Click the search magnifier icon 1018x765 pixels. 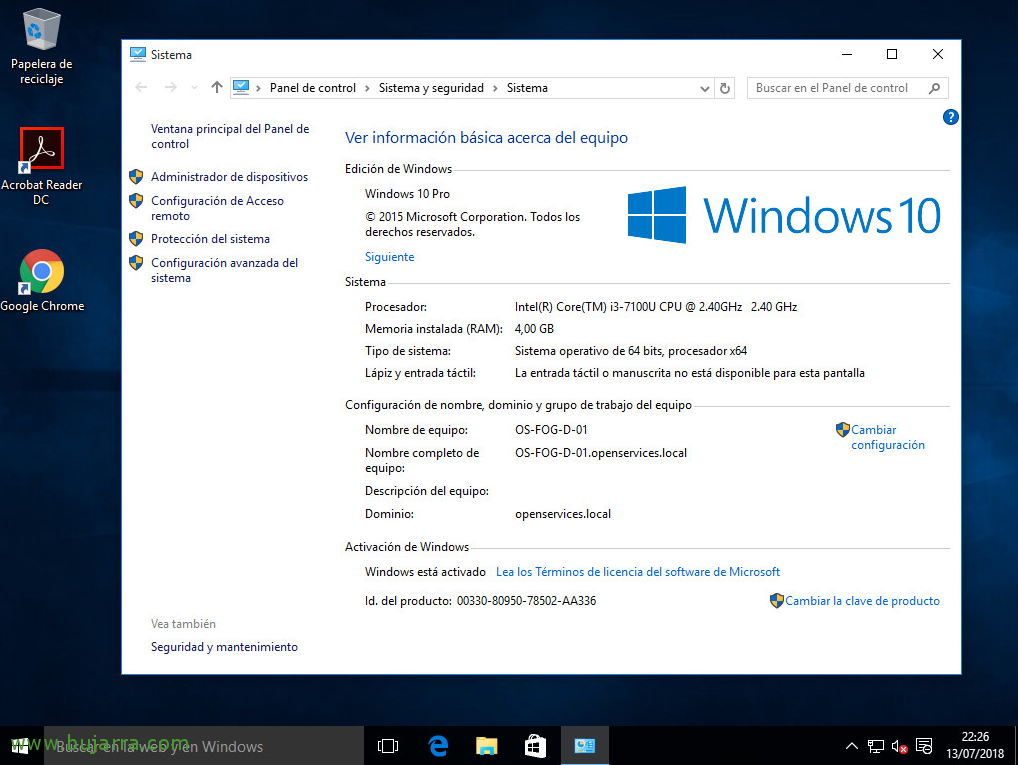pyautogui.click(x=934, y=88)
